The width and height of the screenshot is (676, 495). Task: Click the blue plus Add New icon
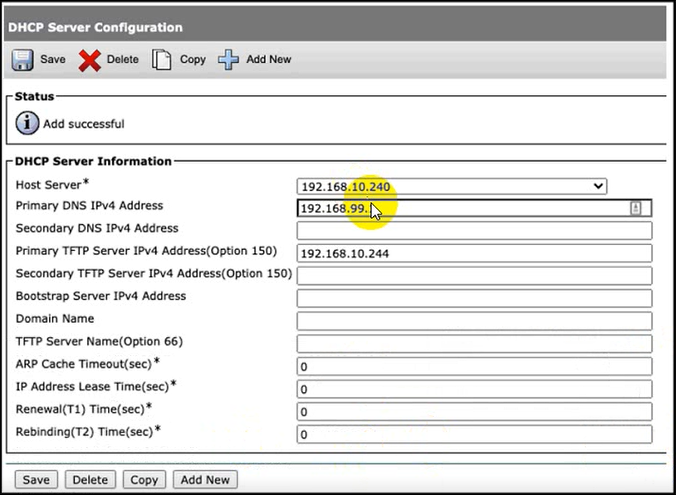(229, 60)
